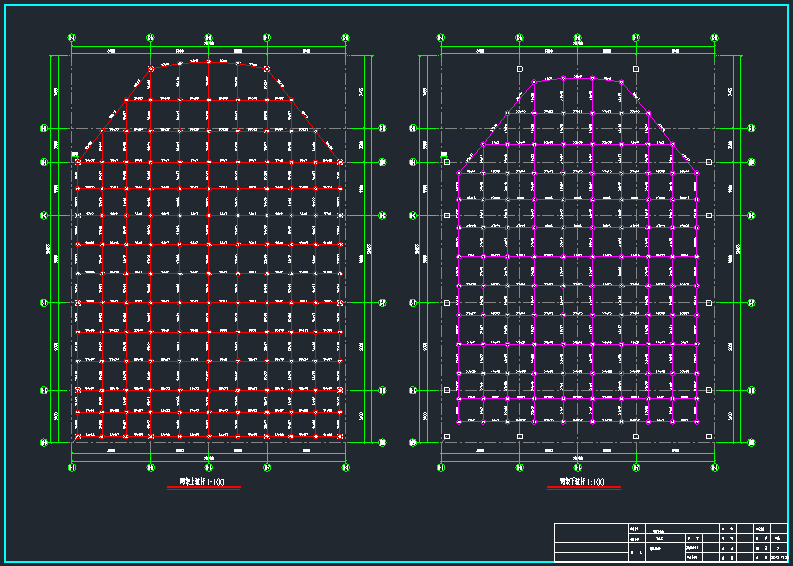The width and height of the screenshot is (793, 566).
Task: Select the top-left grid bubble of the red plan
Action: pyautogui.click(x=72, y=38)
